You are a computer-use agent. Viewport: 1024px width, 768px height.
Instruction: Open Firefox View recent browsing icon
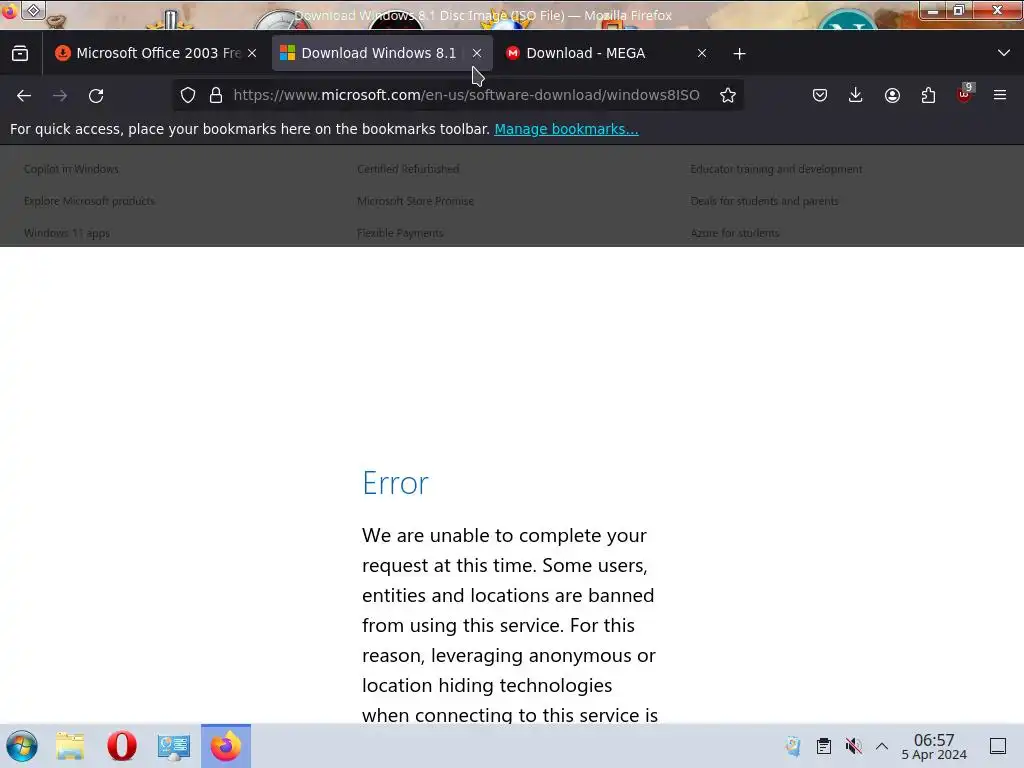[x=20, y=54]
